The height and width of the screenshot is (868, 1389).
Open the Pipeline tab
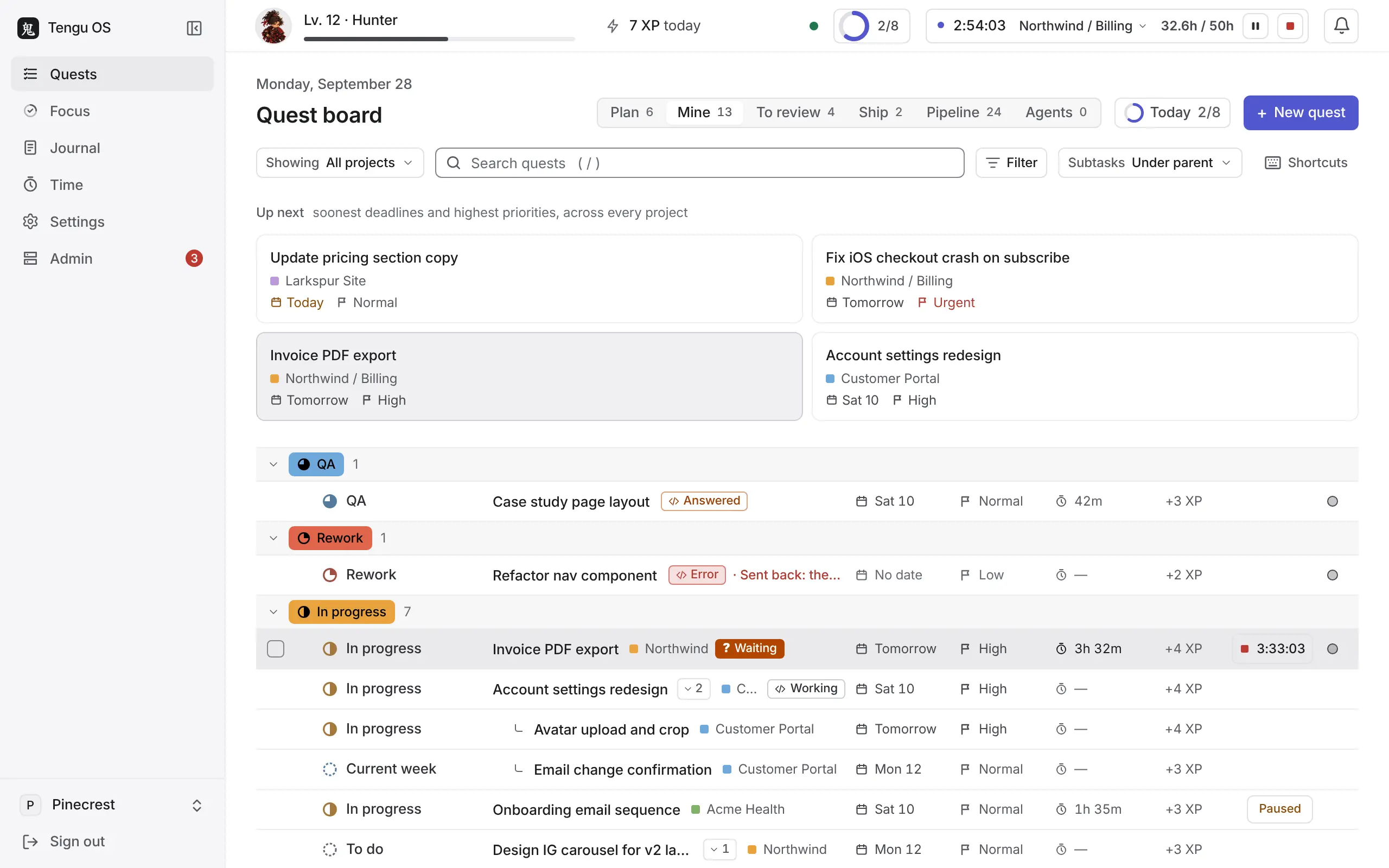coord(963,112)
